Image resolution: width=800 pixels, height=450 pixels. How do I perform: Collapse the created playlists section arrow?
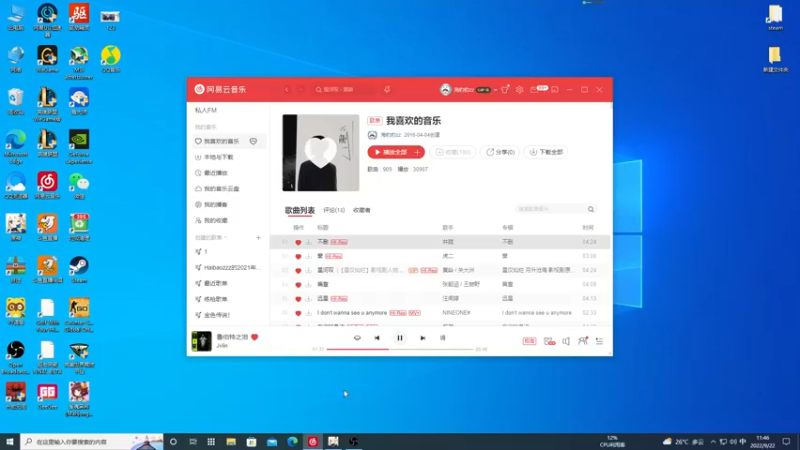[226, 238]
